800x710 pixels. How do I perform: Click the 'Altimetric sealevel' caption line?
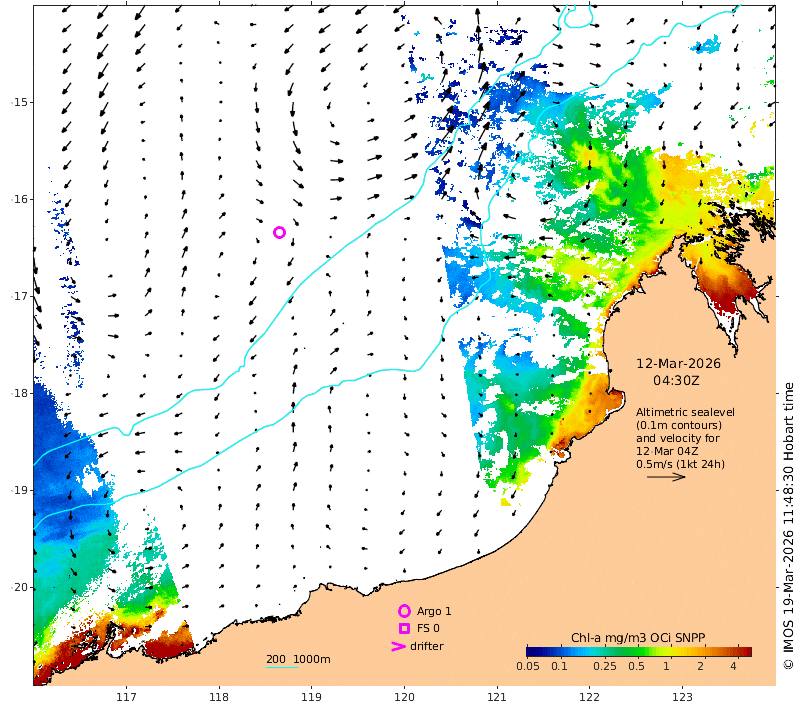(685, 412)
